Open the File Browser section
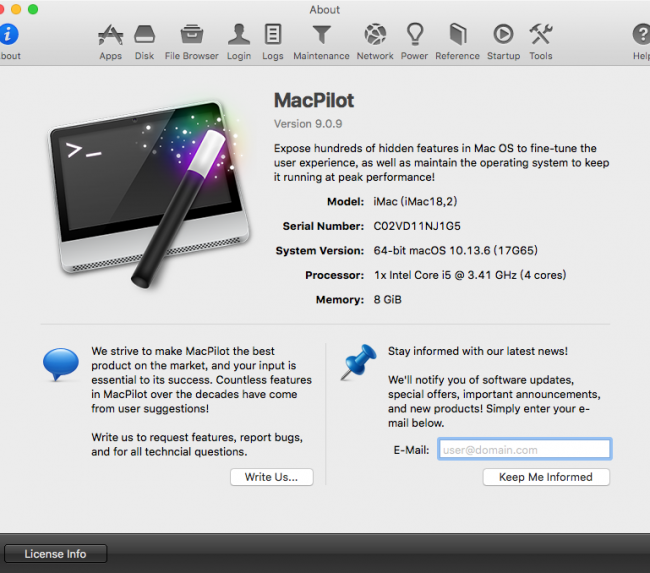Viewport: 650px width, 573px height. pos(192,41)
